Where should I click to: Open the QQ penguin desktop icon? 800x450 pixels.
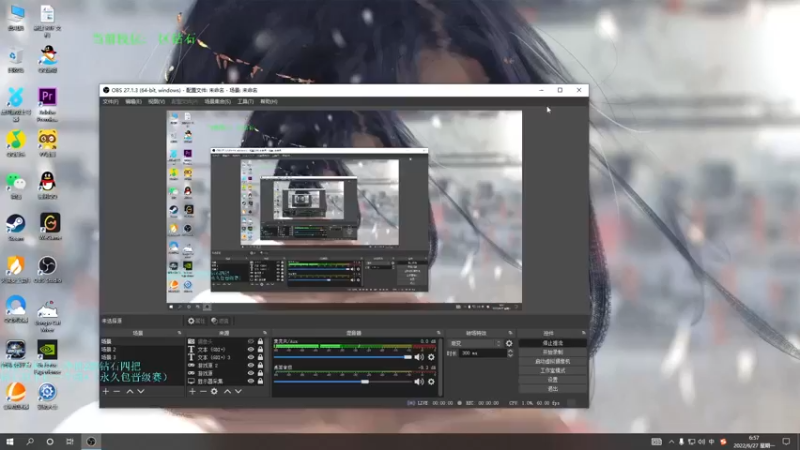[47, 186]
